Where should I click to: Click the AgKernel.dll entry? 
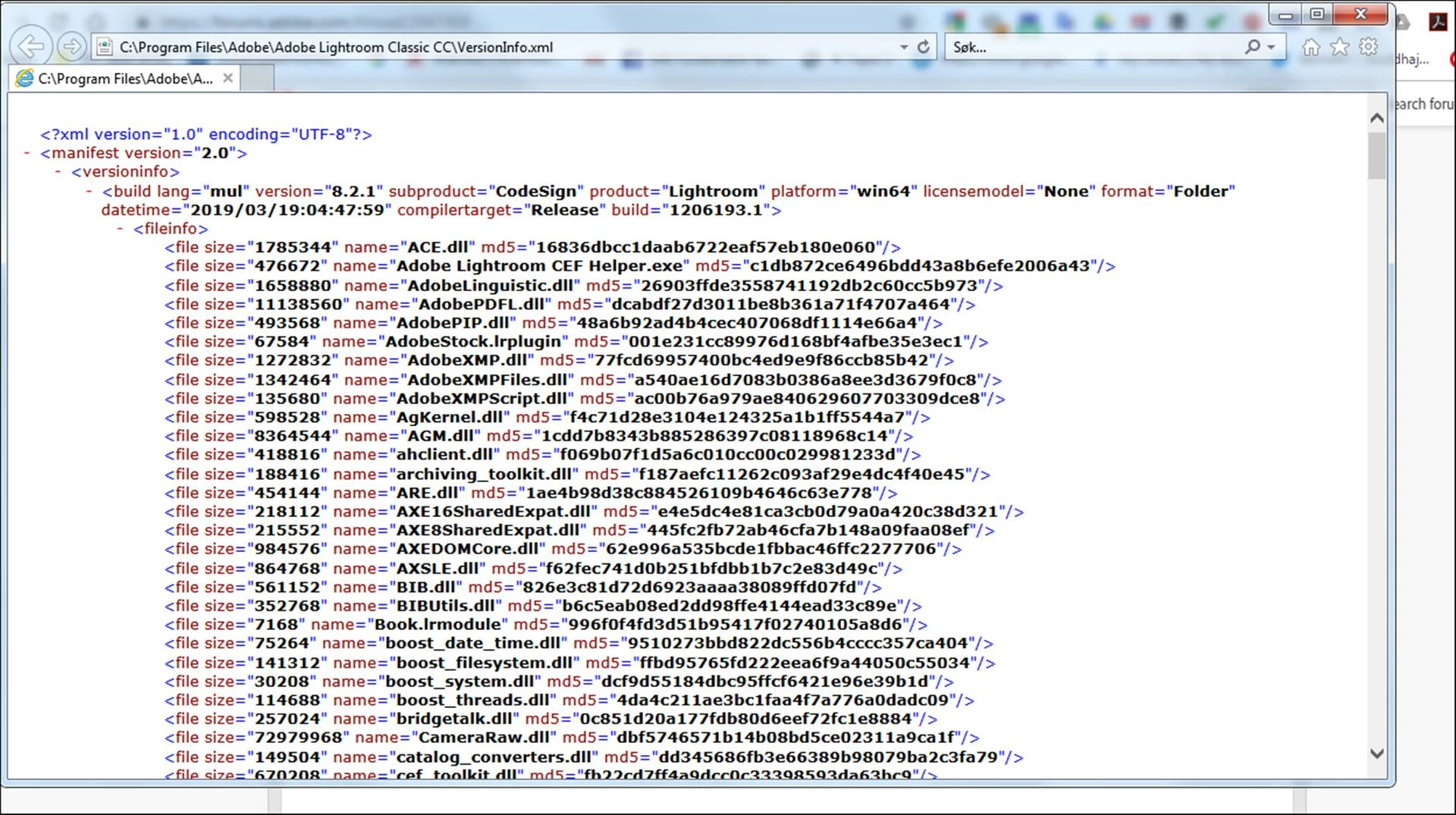pos(548,417)
